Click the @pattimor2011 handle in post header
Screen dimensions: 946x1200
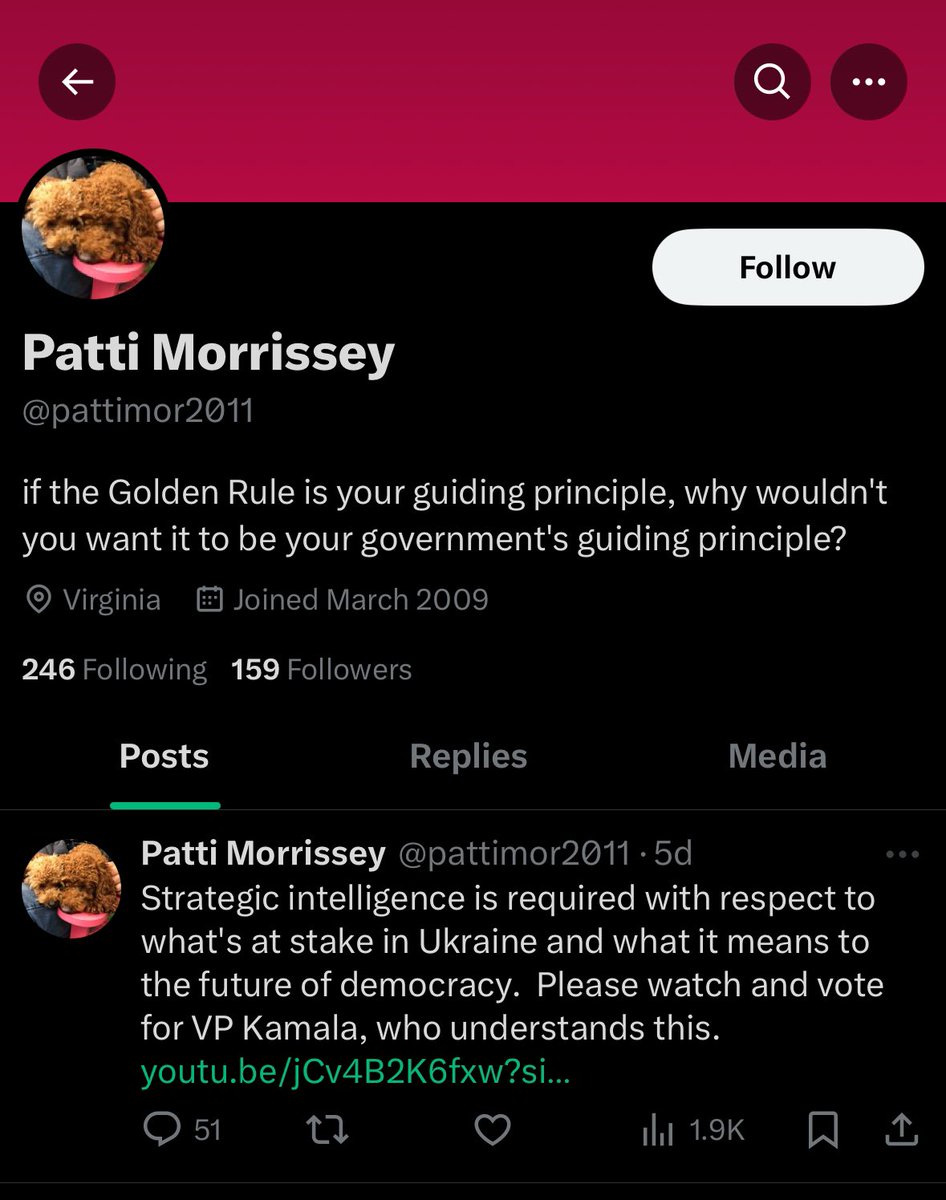click(514, 853)
